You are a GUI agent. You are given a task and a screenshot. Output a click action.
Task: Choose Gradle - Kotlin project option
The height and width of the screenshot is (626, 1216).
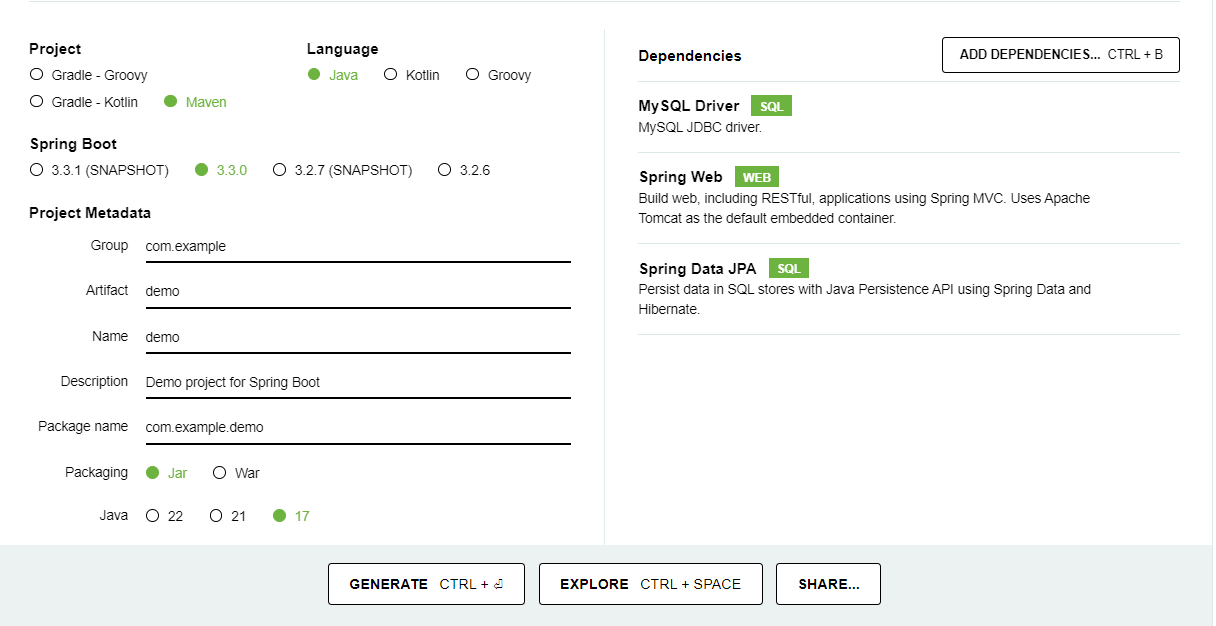tap(37, 102)
